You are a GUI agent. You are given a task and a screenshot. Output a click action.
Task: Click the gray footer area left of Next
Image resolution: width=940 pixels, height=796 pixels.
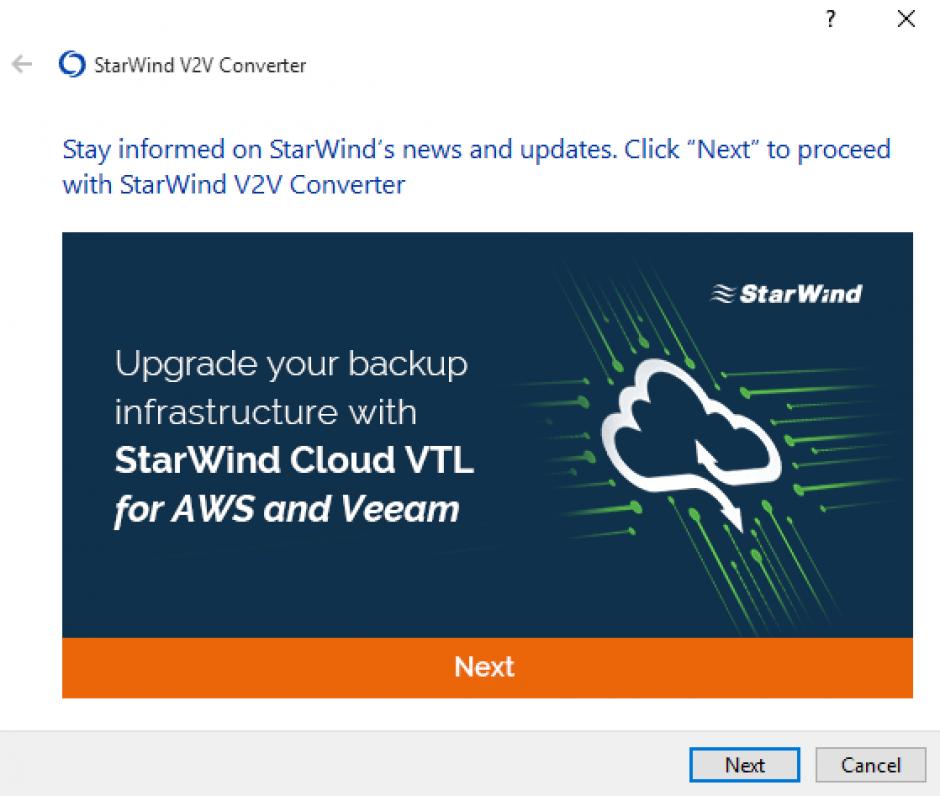tap(340, 765)
